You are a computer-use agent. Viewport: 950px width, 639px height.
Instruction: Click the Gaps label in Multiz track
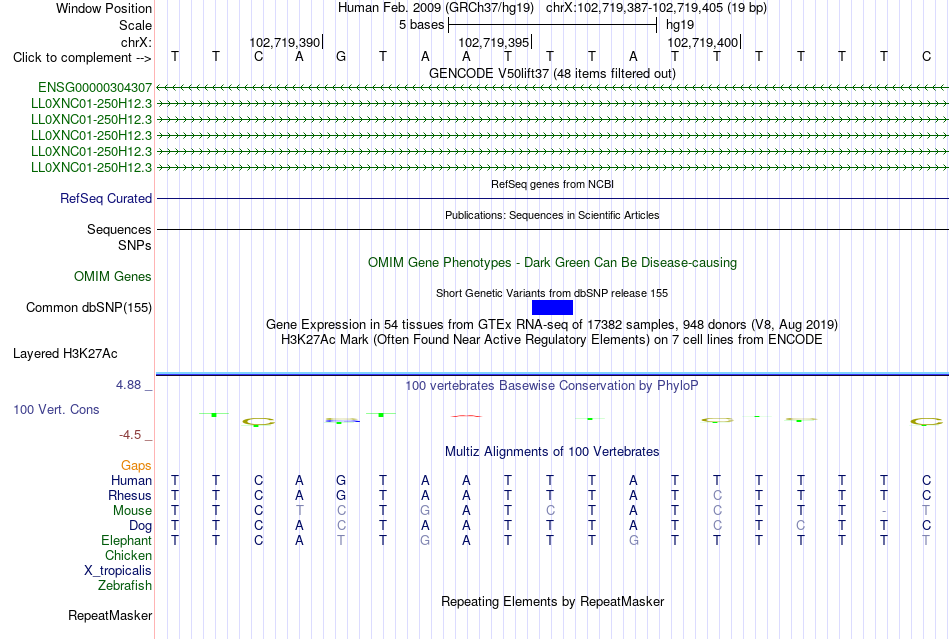click(x=136, y=466)
